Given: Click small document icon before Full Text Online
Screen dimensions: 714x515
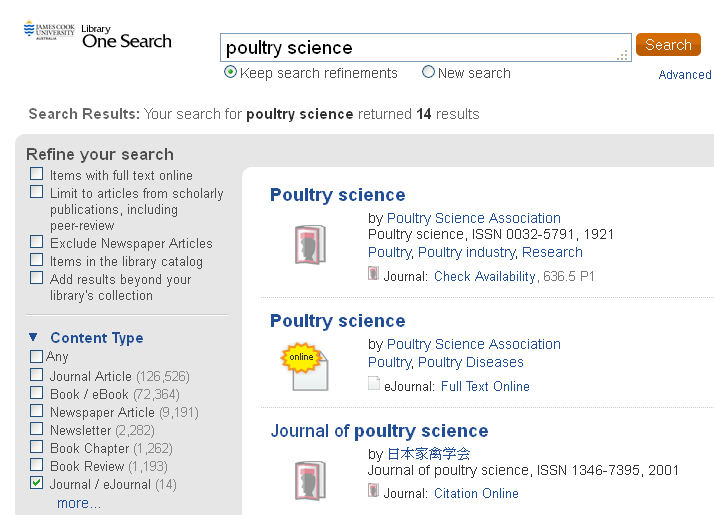Looking at the screenshot, I should [373, 383].
